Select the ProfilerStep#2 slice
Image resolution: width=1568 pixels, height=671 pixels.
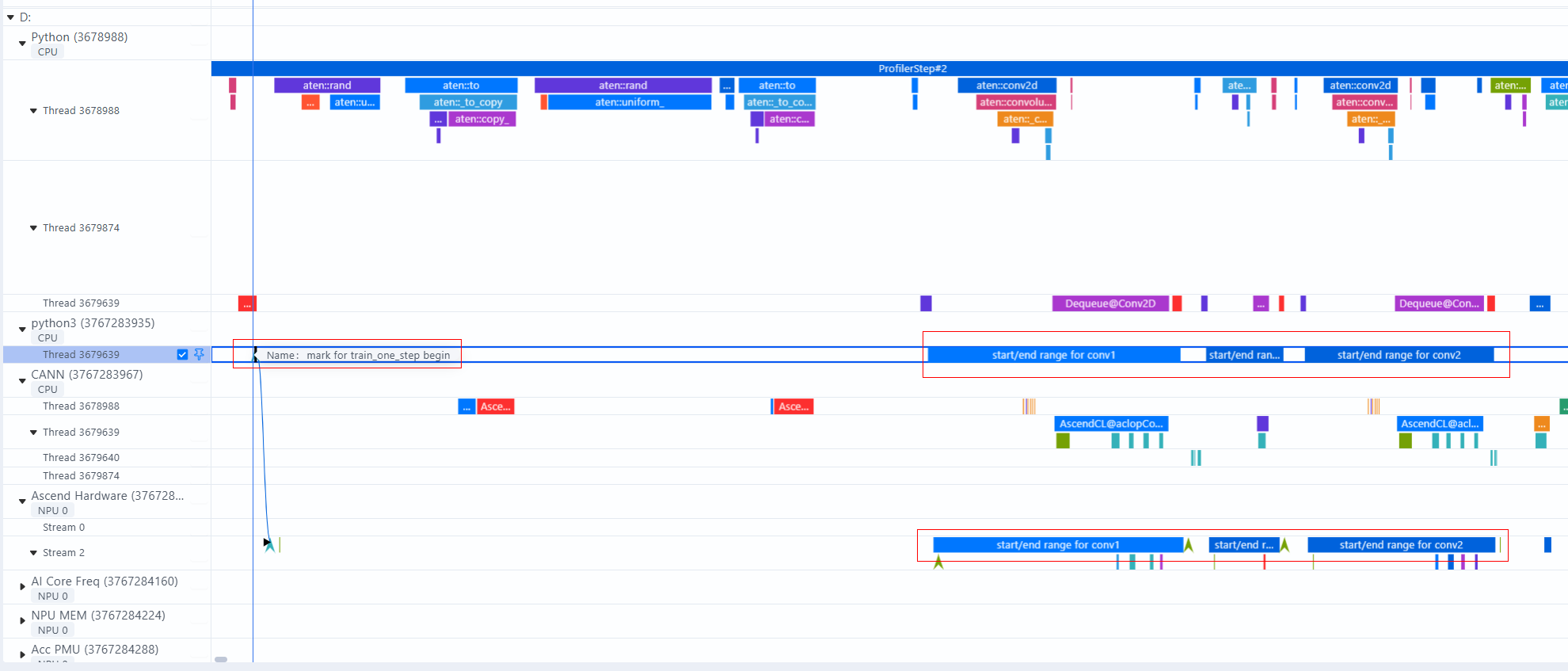coord(889,69)
